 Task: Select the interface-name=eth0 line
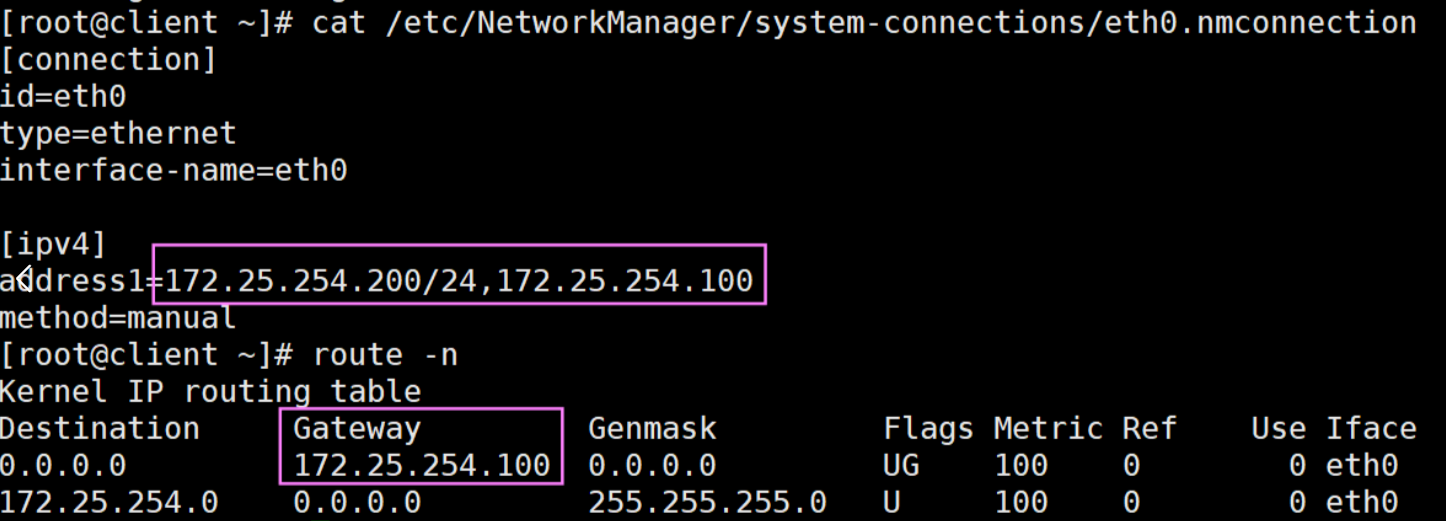point(173,170)
